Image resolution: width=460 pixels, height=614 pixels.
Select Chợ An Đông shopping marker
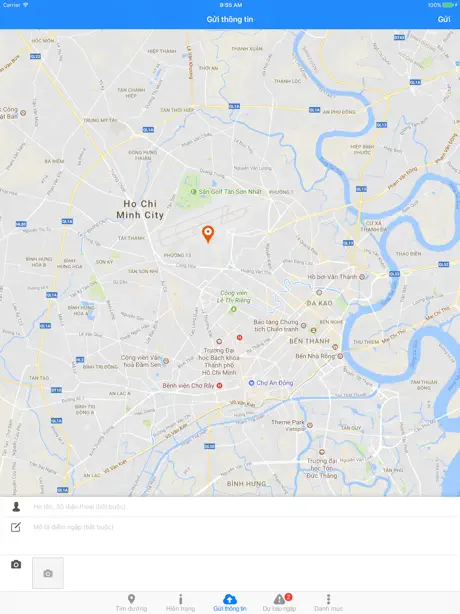[251, 383]
